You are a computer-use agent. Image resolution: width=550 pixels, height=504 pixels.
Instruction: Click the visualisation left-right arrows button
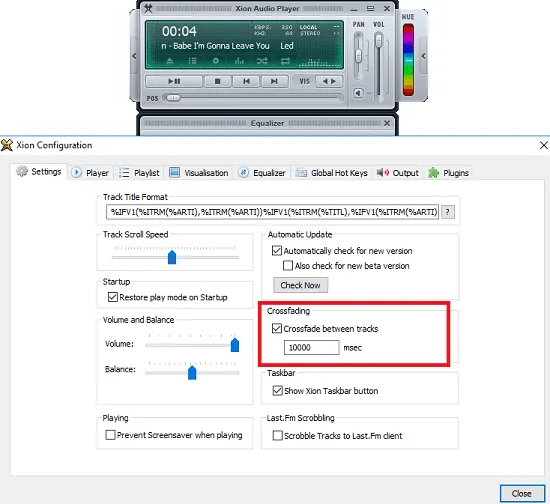(x=329, y=81)
